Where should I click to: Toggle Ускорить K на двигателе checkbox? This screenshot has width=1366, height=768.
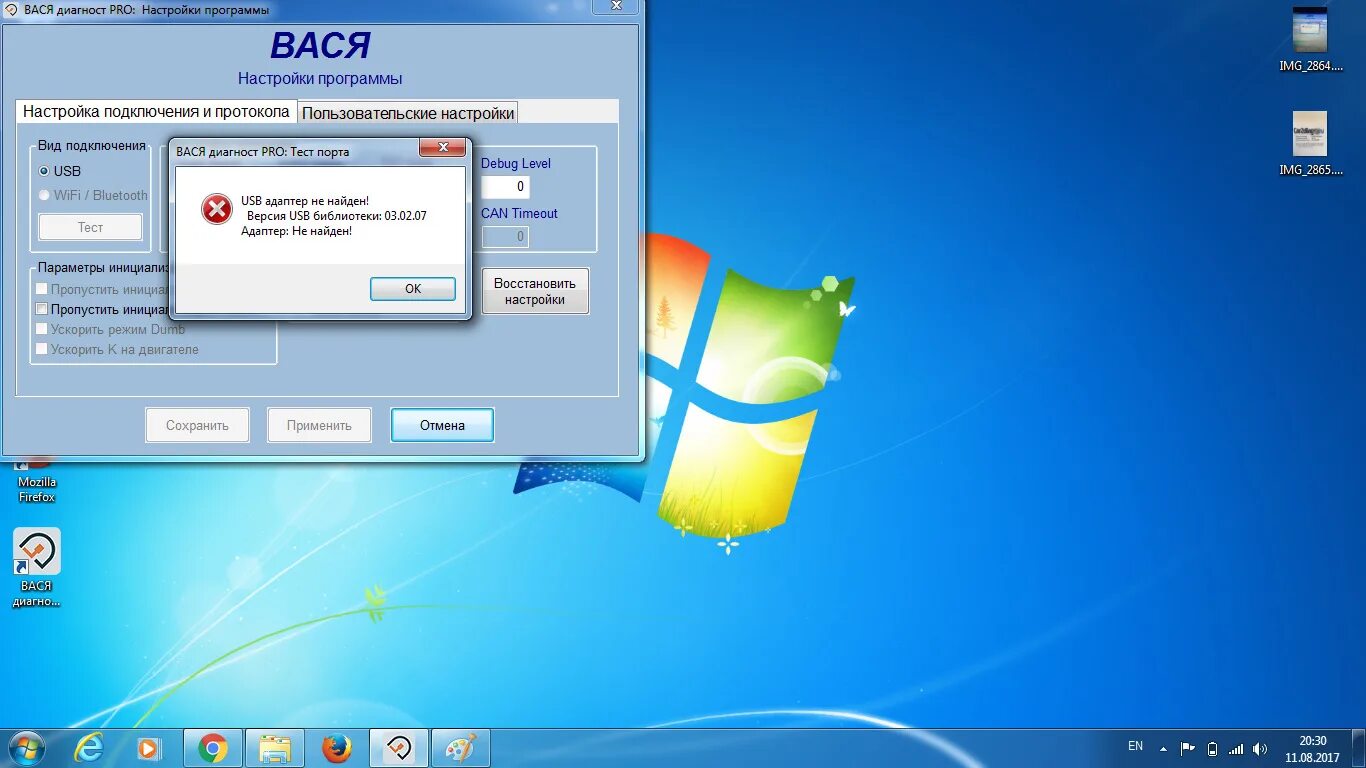(42, 349)
